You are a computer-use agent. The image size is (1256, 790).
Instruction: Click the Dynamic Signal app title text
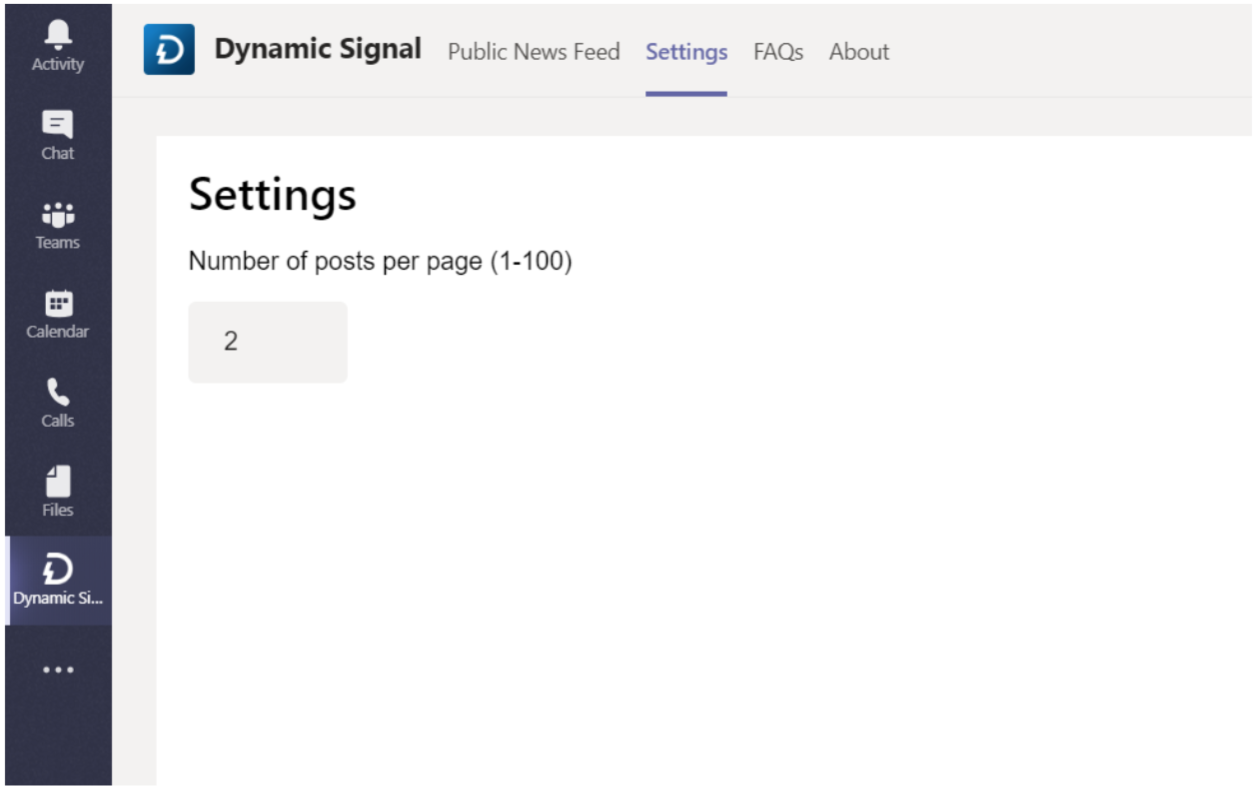(x=318, y=49)
